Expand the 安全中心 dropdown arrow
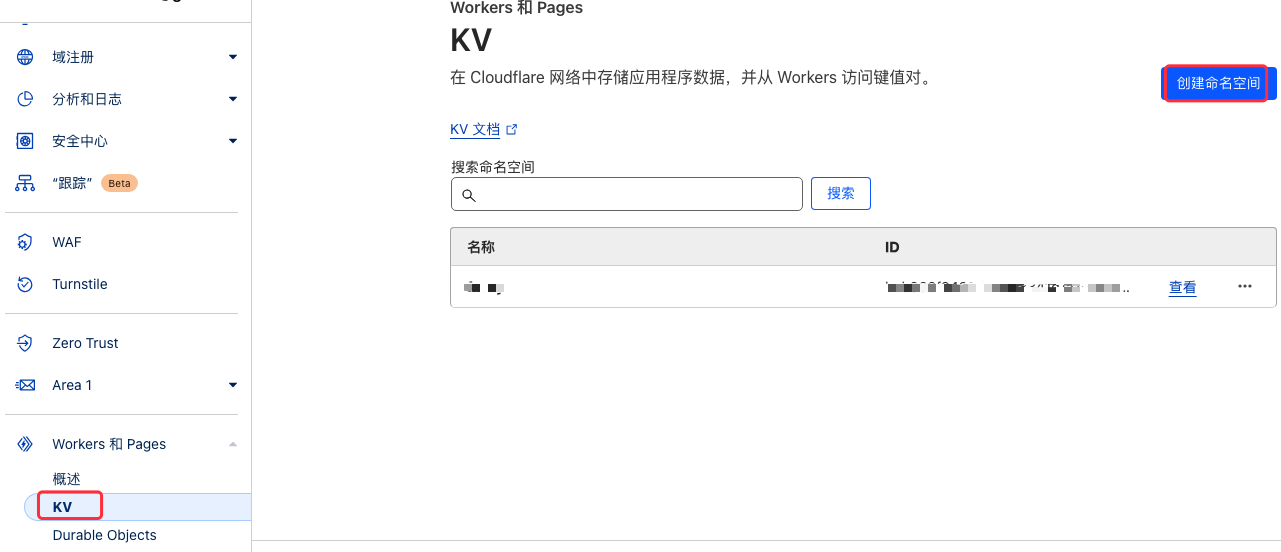This screenshot has width=1281, height=552. coord(233,141)
